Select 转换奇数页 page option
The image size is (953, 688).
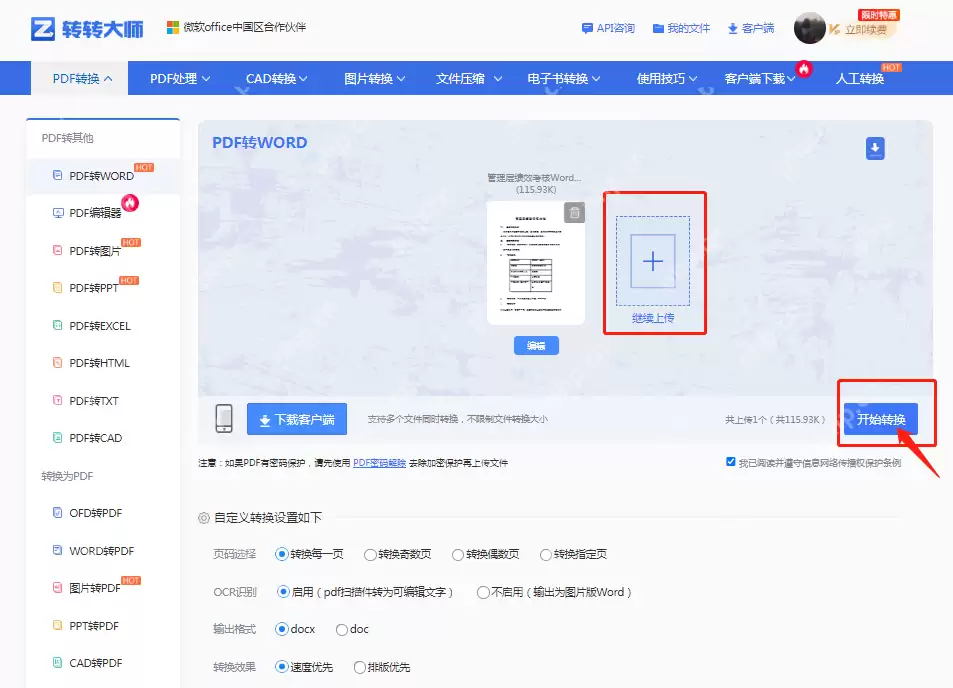(371, 558)
